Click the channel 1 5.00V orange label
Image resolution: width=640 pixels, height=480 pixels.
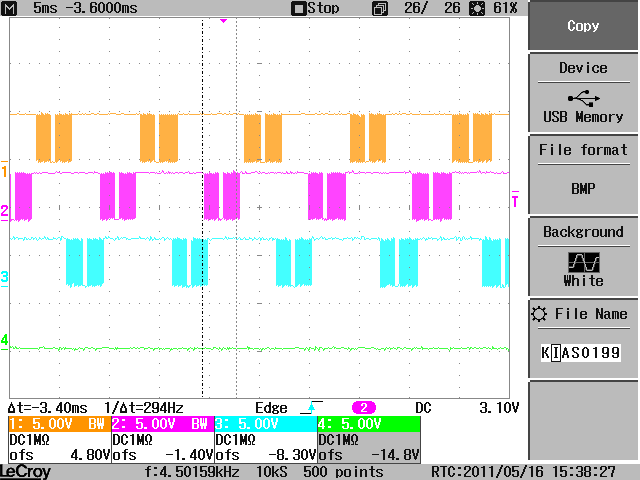pyautogui.click(x=60, y=424)
